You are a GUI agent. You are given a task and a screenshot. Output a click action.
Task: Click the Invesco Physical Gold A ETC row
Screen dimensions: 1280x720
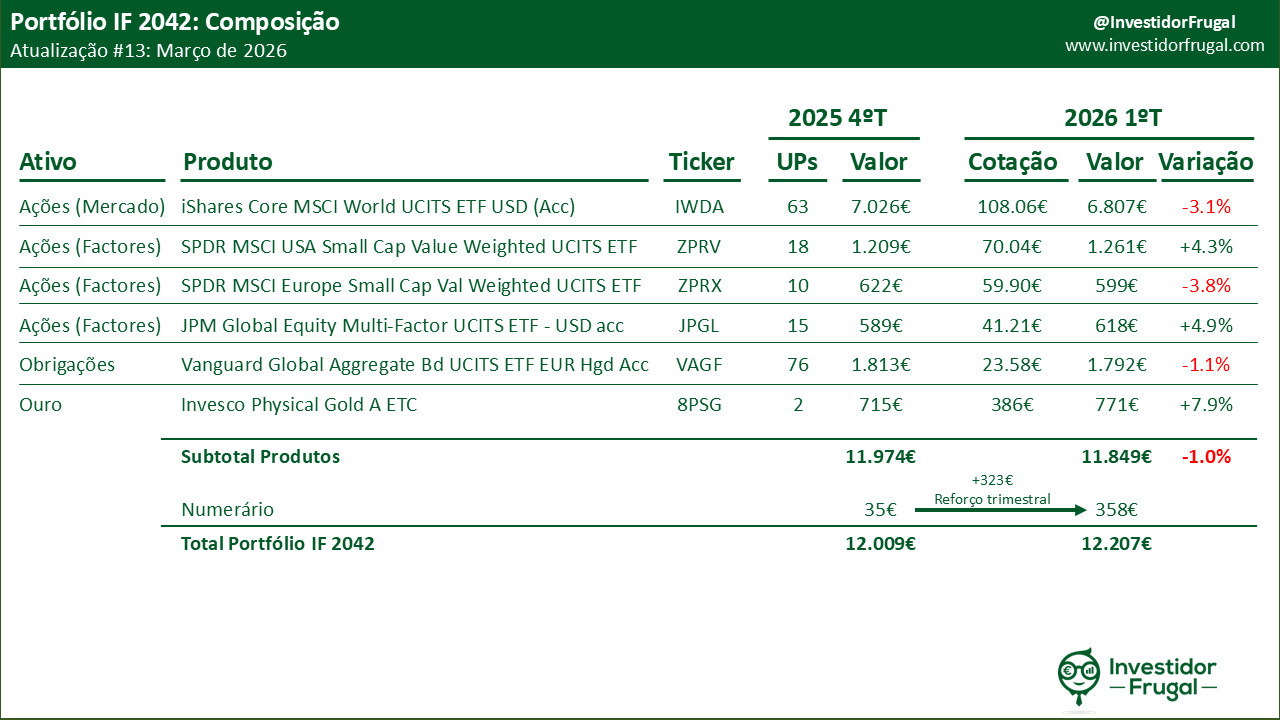coord(299,405)
